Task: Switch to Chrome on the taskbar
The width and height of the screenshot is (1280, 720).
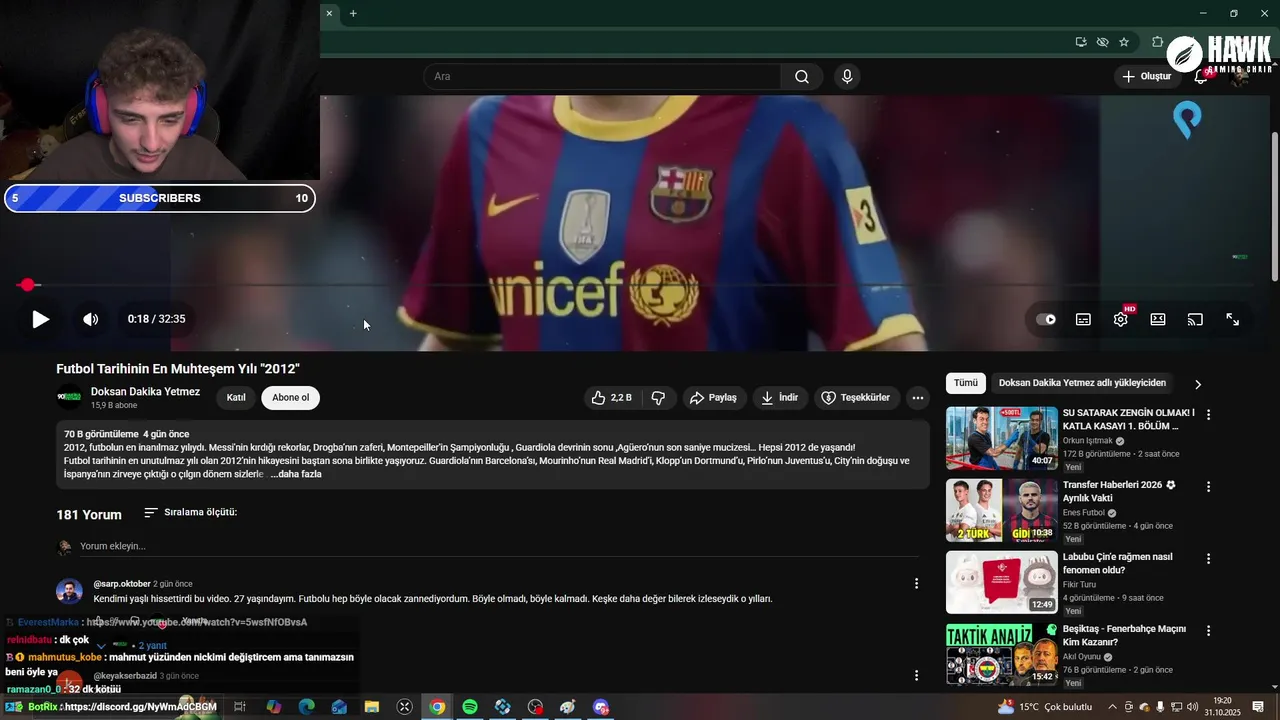Action: (437, 707)
